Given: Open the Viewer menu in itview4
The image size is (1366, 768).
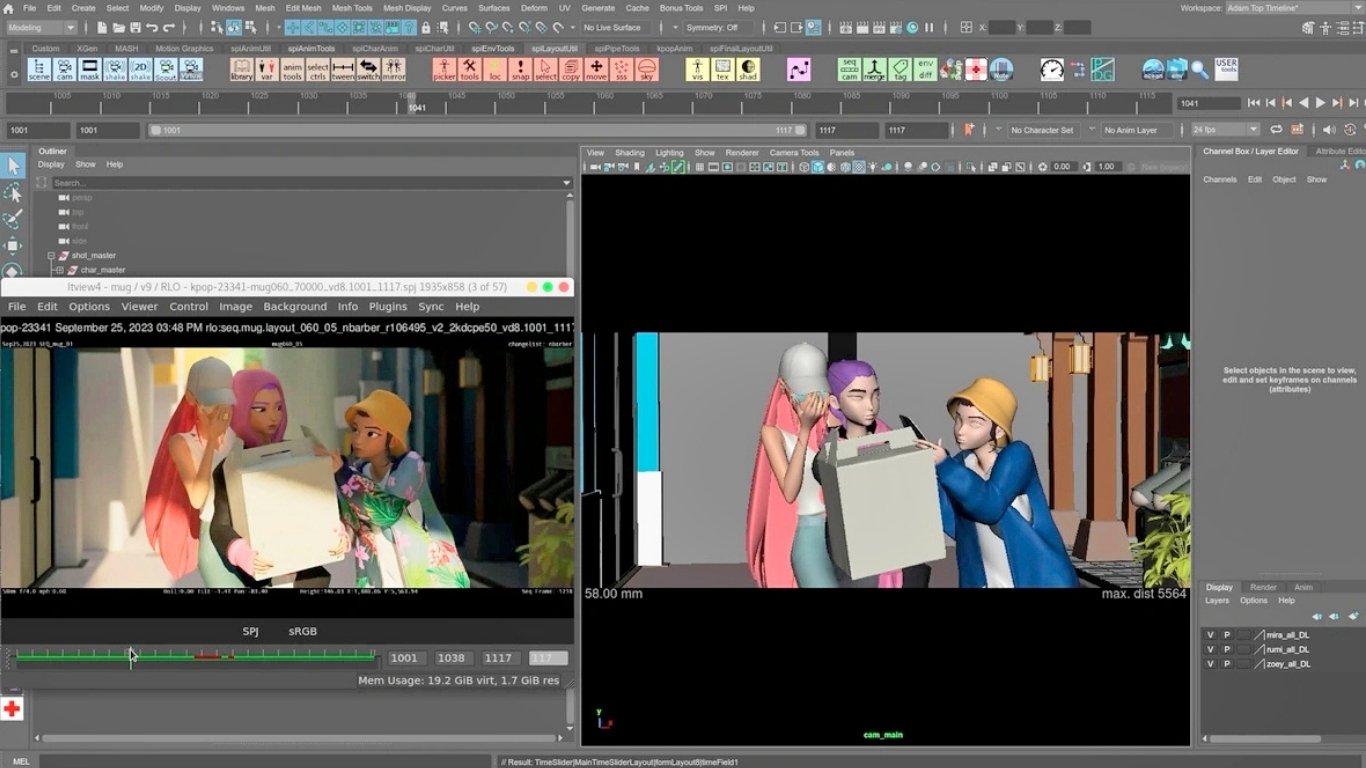Looking at the screenshot, I should coord(140,307).
